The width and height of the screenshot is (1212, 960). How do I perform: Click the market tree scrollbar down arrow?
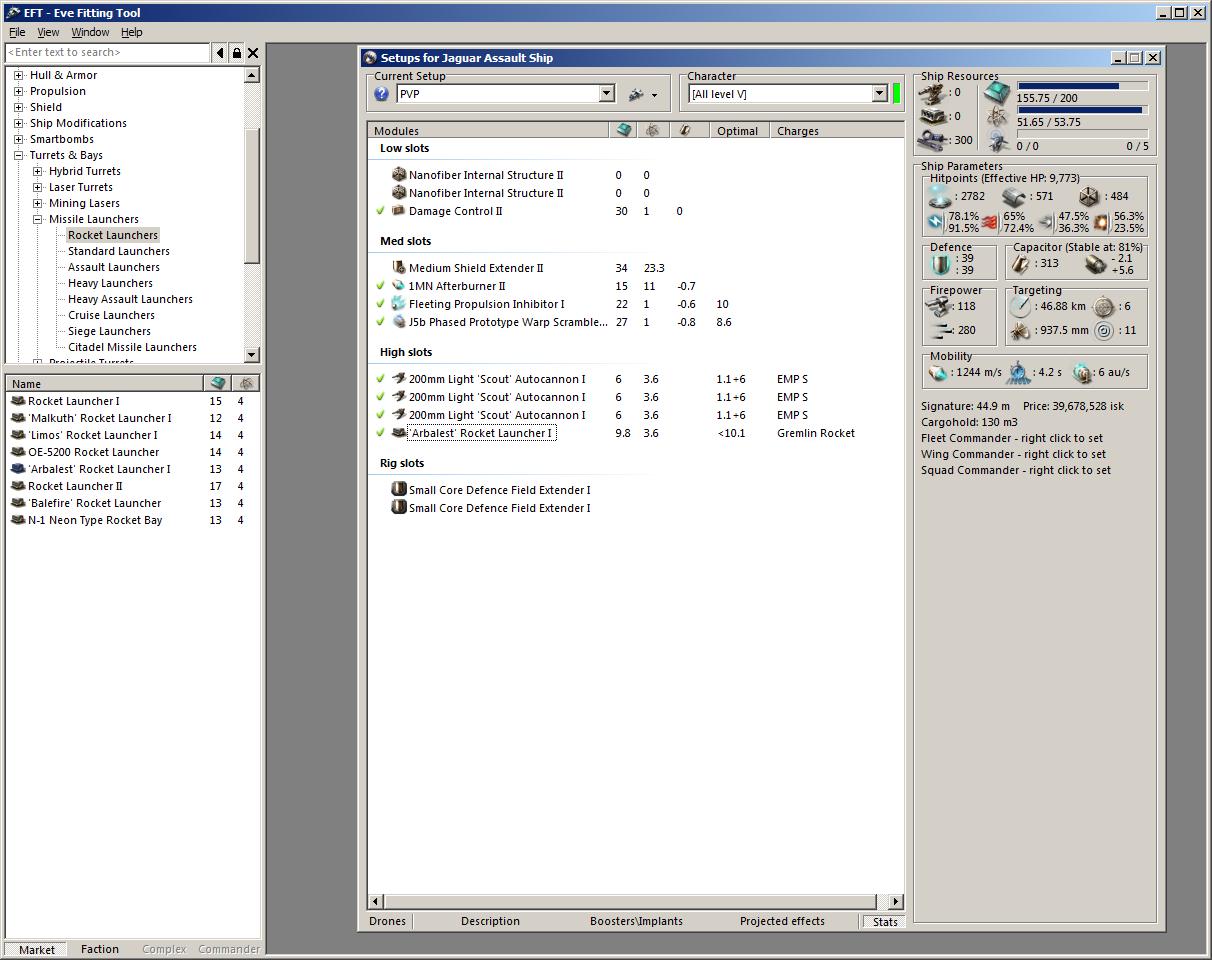click(251, 354)
